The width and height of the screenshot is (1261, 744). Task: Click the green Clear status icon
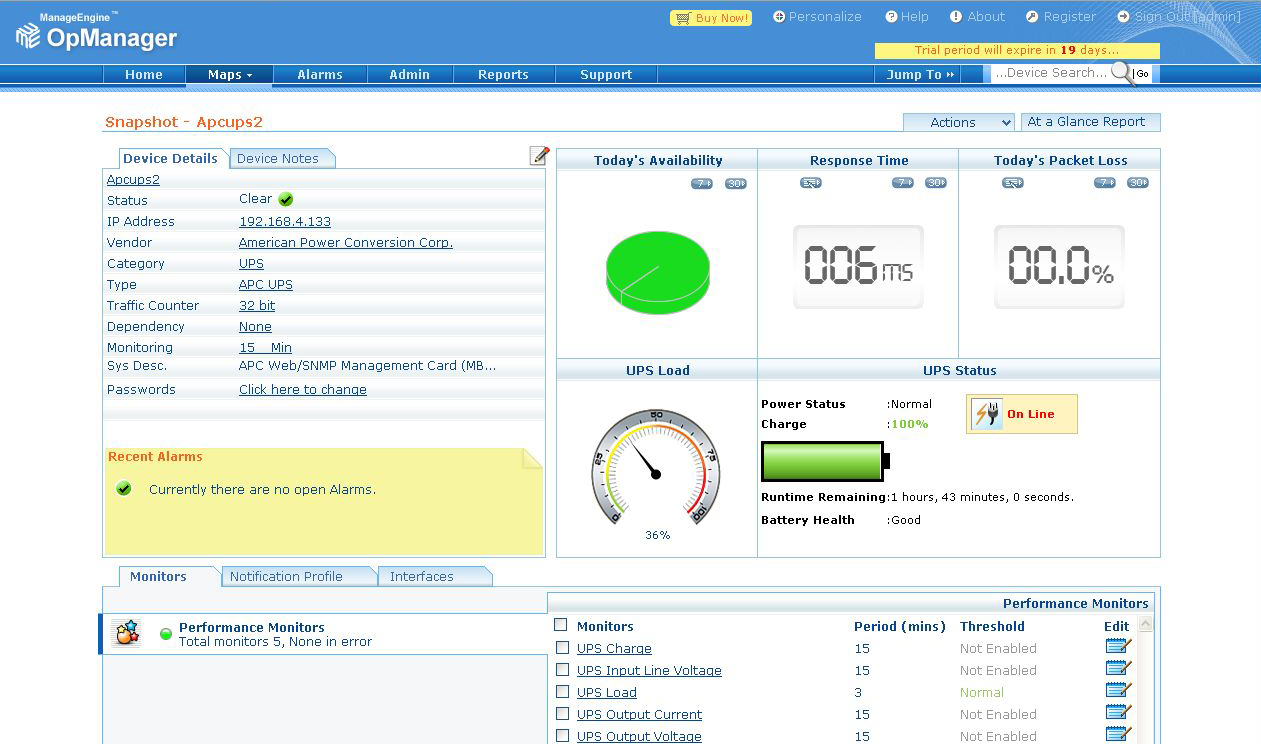pos(286,200)
